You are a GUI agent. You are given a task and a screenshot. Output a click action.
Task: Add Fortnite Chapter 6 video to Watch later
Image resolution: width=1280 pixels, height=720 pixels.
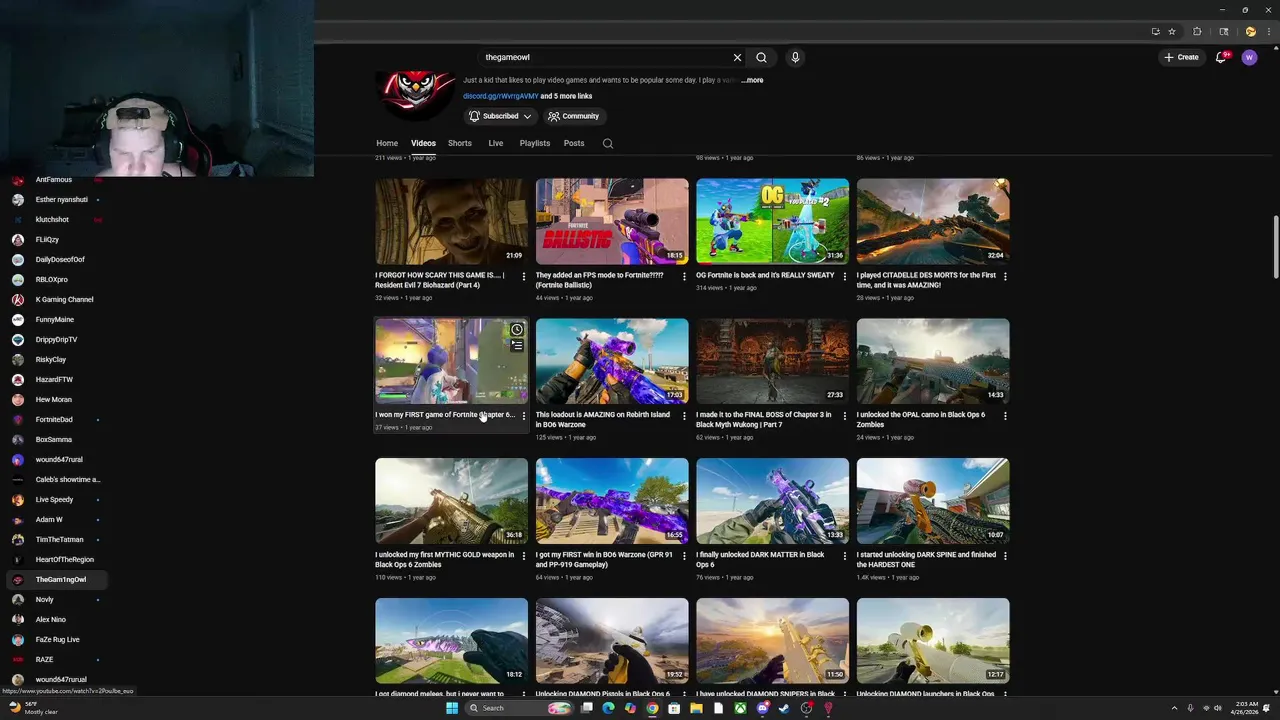pos(517,330)
